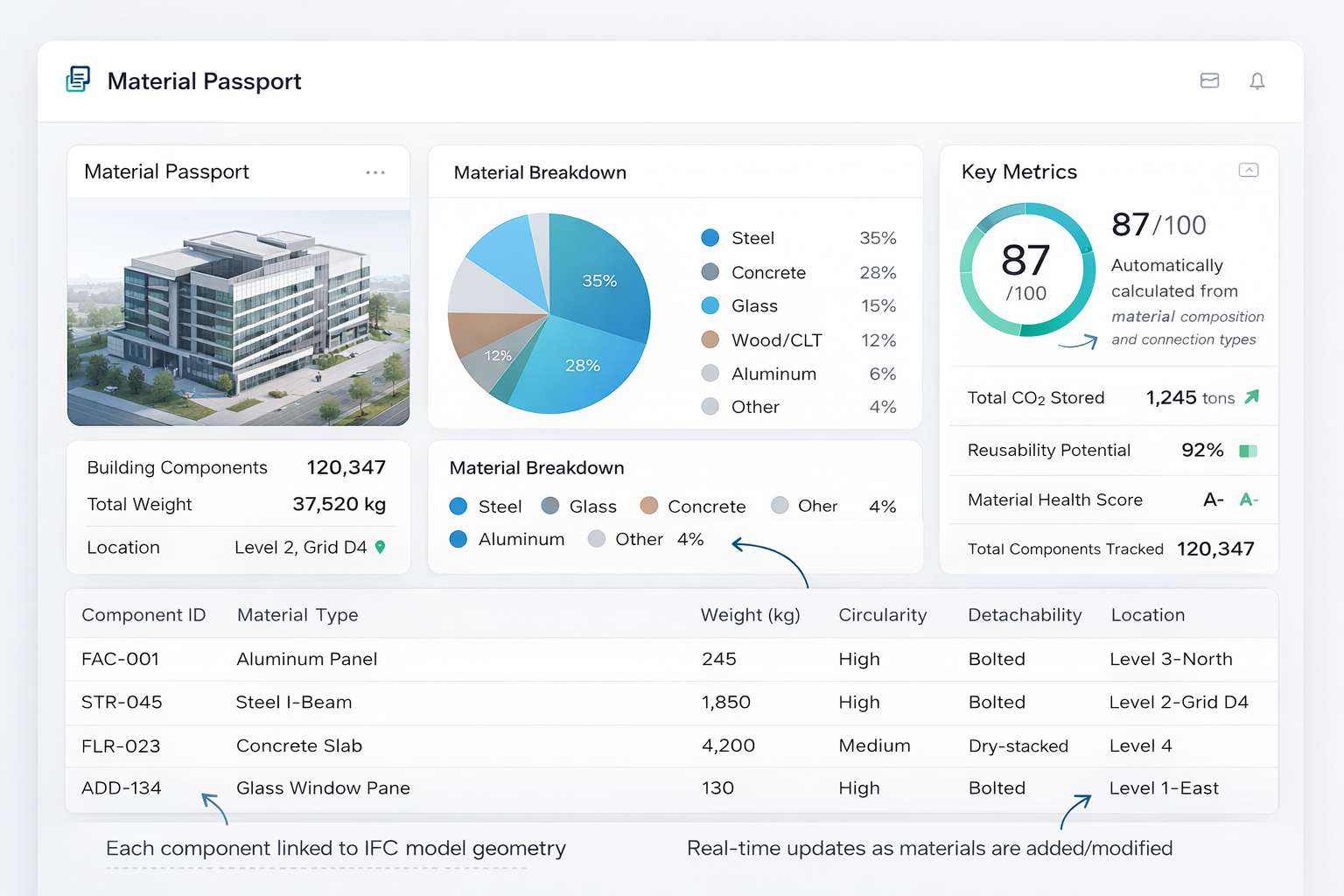Sort by Weight (kg) column header

click(751, 615)
